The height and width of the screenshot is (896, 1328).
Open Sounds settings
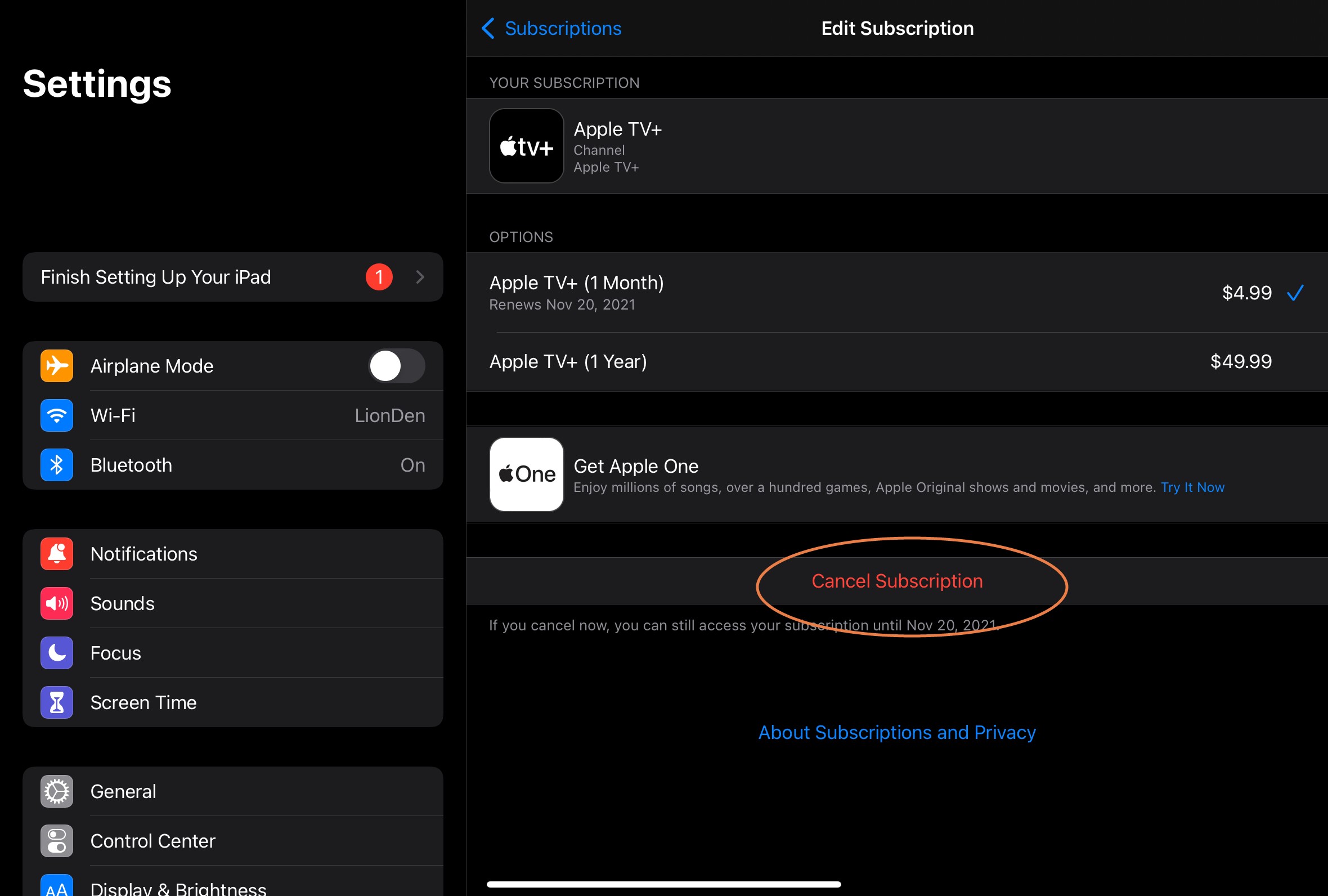[233, 603]
